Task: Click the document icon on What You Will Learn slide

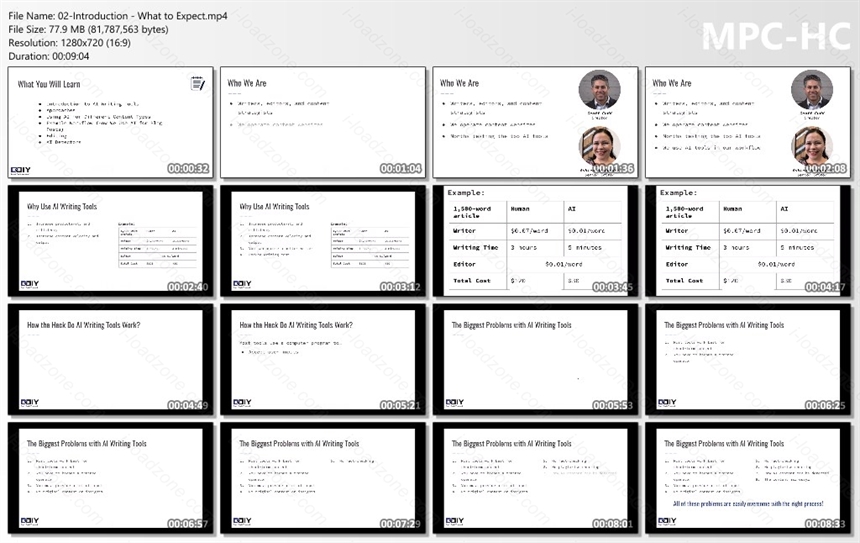Action: [198, 83]
